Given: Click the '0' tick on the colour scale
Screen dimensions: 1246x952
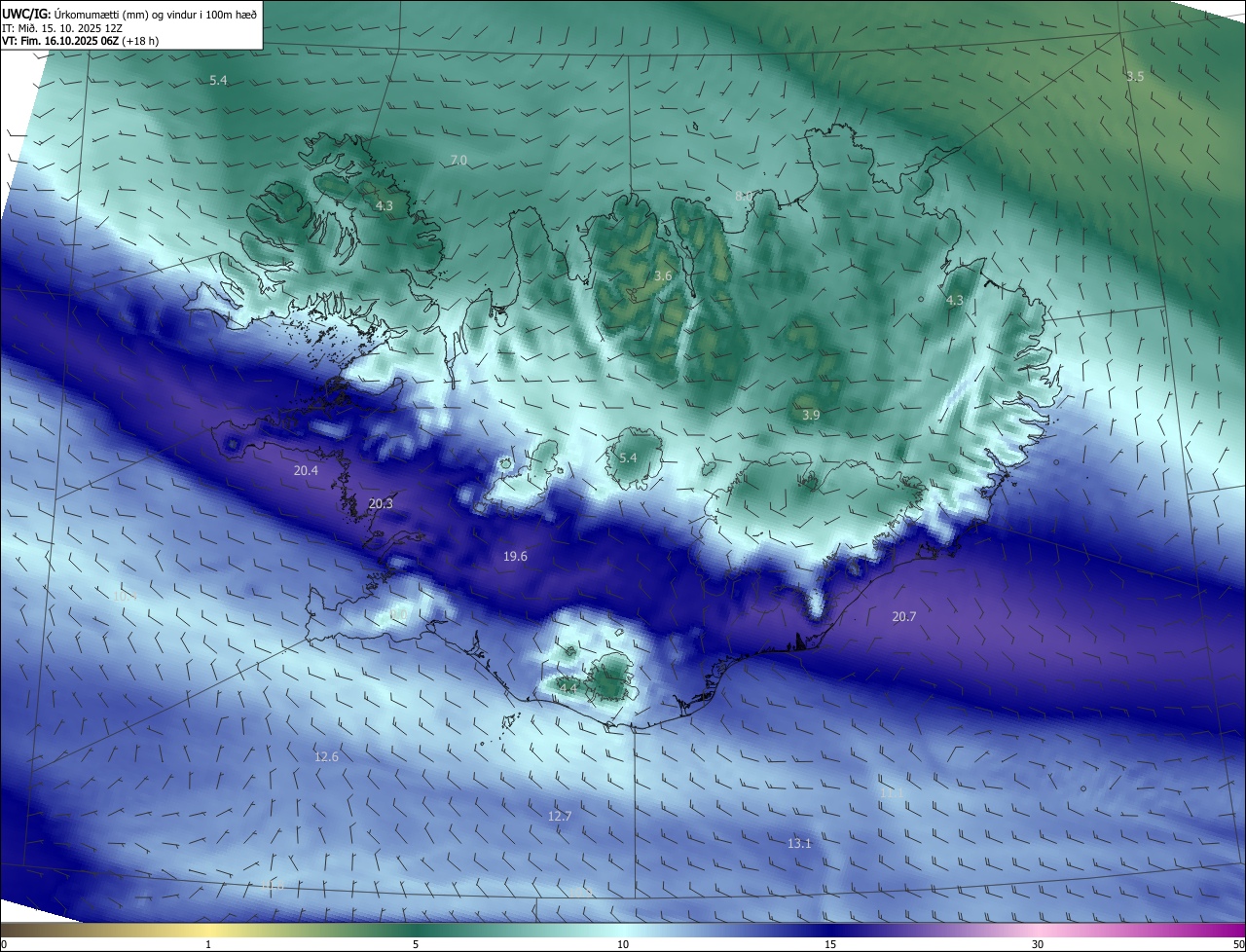Looking at the screenshot, I should click(4, 944).
